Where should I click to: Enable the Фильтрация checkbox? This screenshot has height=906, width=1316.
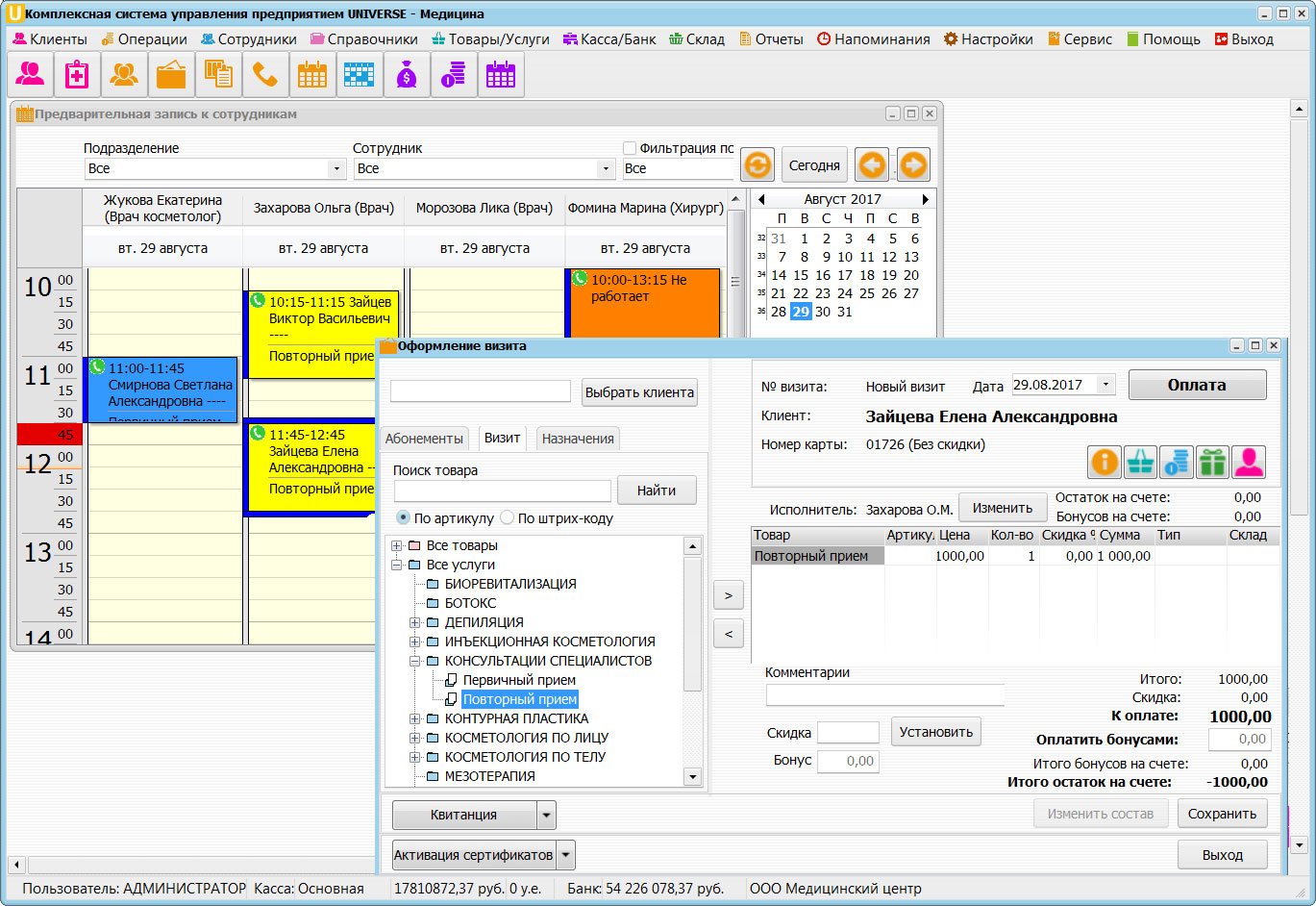(x=630, y=148)
